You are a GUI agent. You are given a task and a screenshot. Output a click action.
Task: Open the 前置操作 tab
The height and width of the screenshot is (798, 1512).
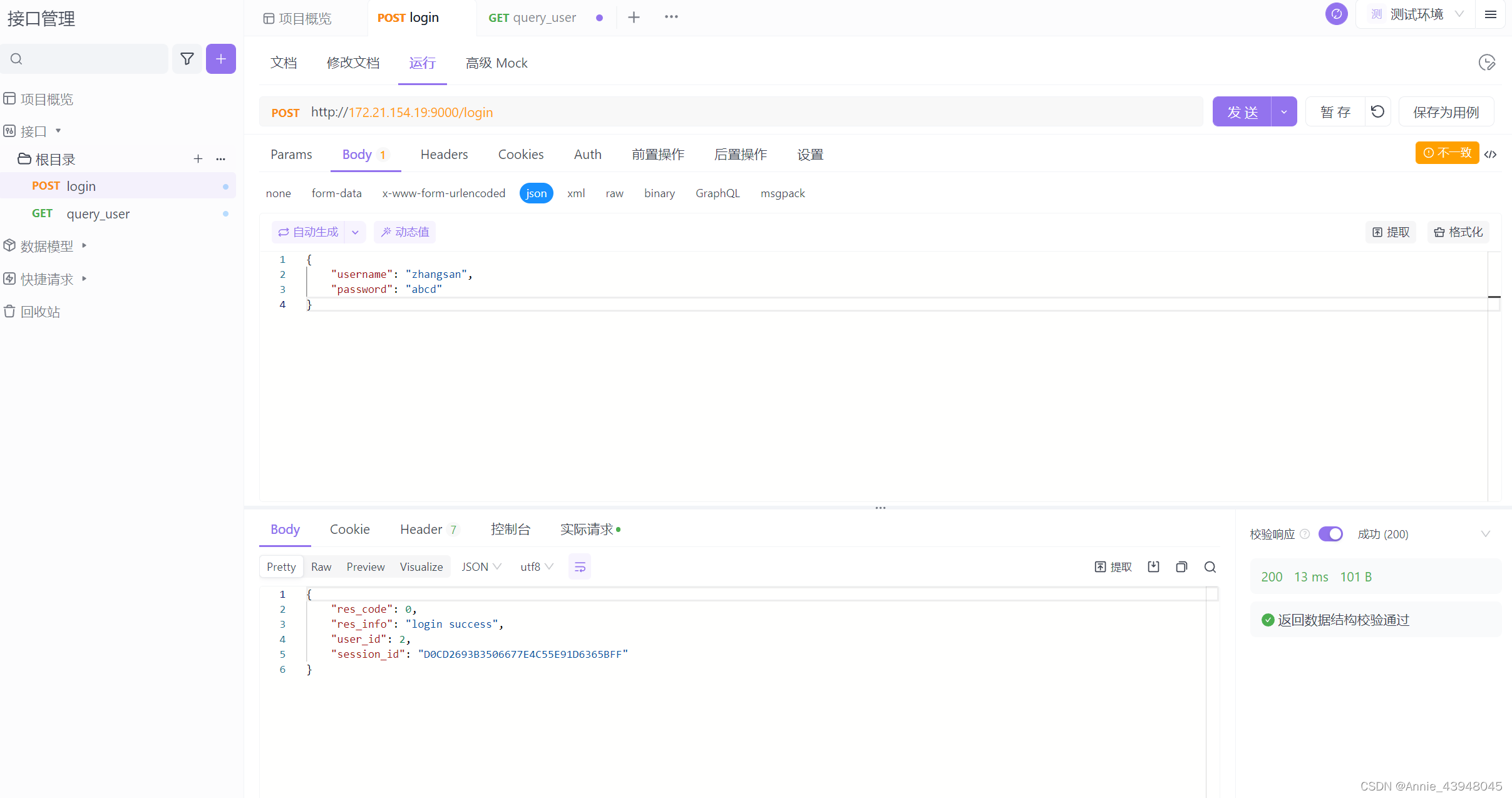(657, 154)
